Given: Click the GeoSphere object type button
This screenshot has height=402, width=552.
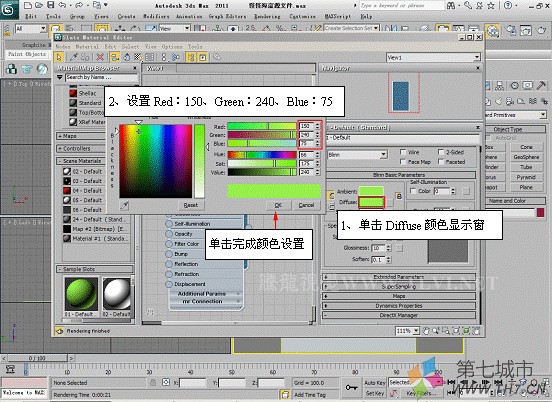Looking at the screenshot, I should (526, 157).
